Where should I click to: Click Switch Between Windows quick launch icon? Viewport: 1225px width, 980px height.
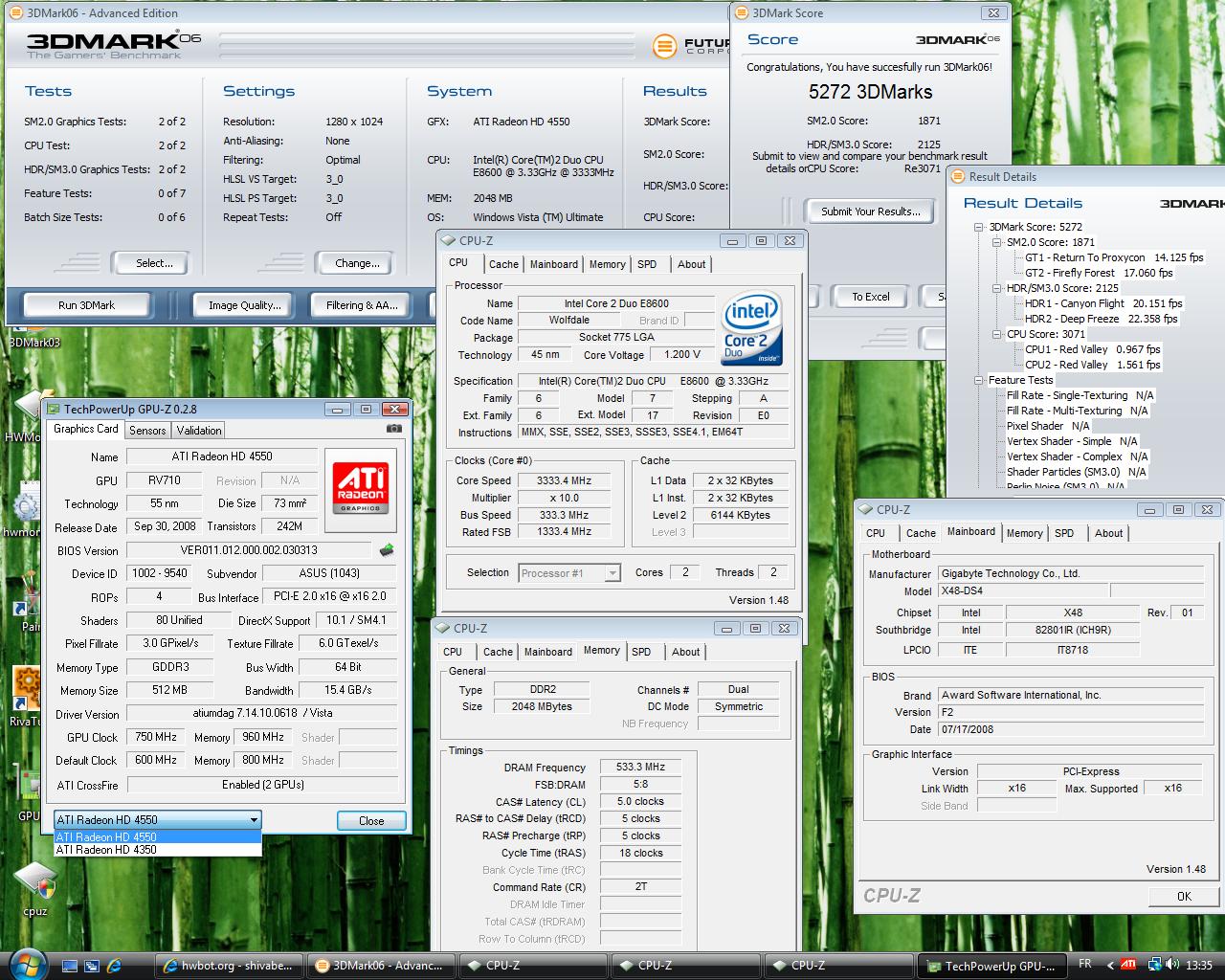92,966
